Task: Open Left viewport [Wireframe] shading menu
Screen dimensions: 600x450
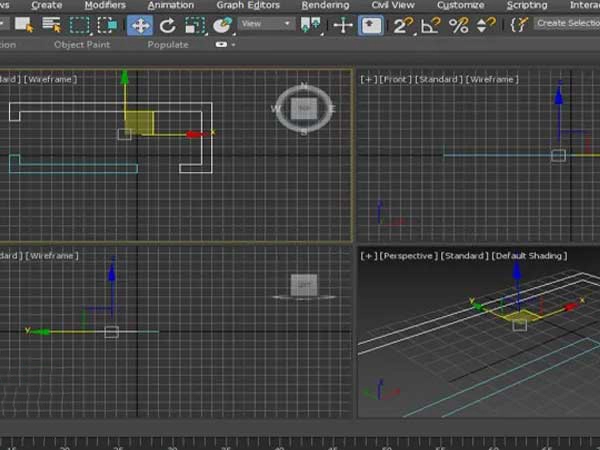Action: (52, 256)
